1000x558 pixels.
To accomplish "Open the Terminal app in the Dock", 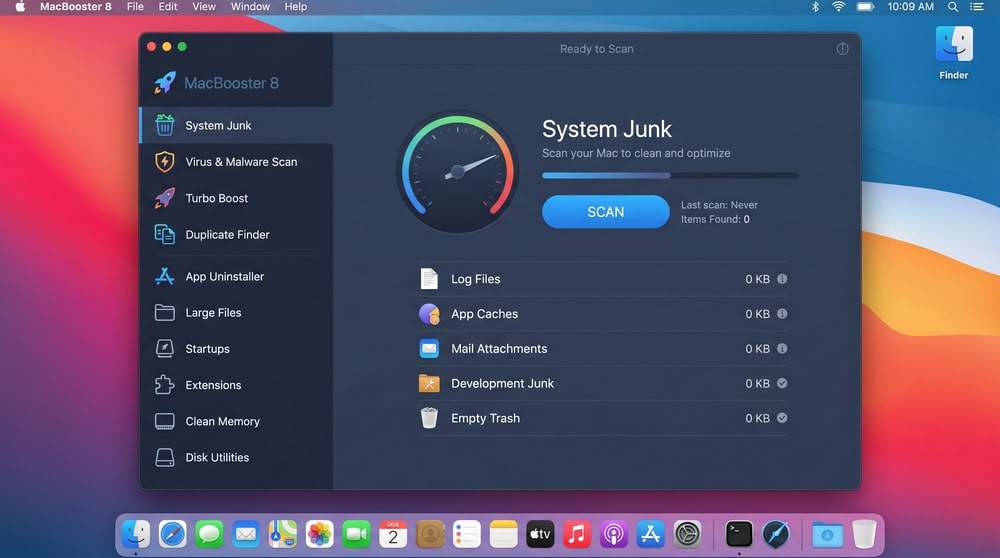I will (739, 534).
